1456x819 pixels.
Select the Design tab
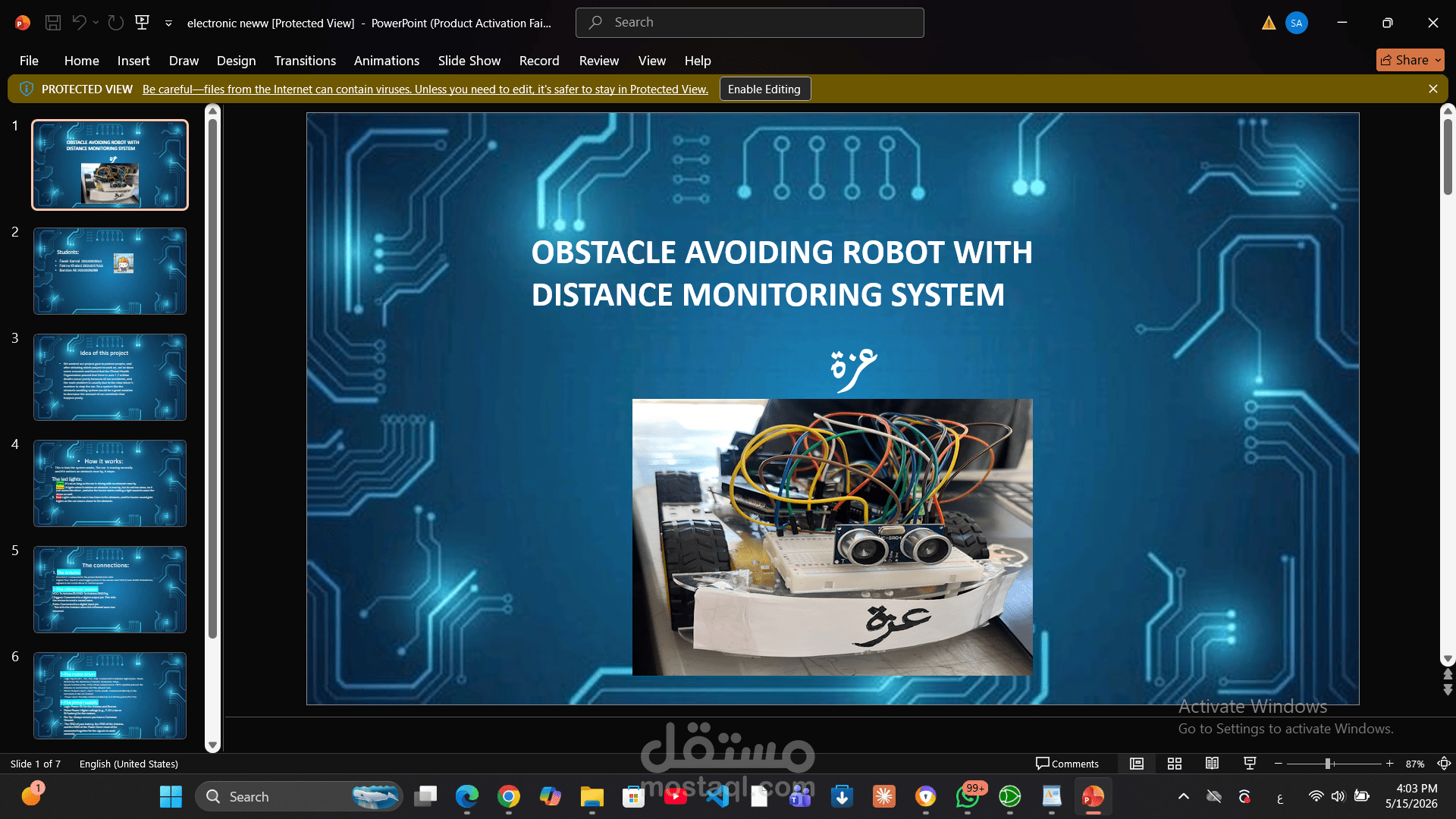[236, 61]
